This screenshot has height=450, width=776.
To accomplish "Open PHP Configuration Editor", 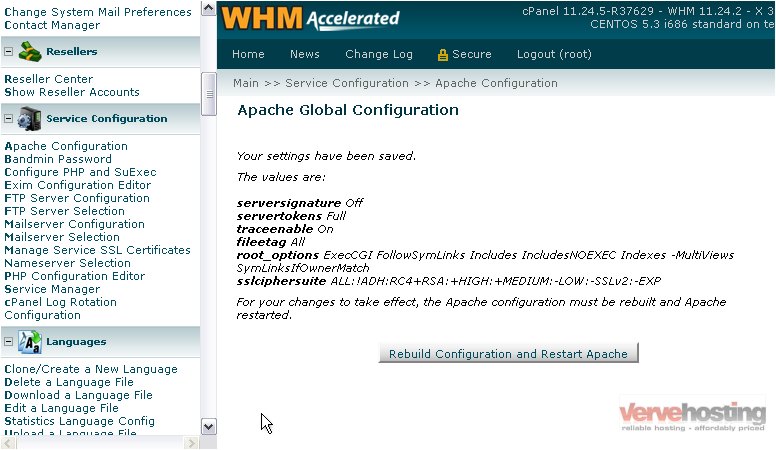I will (x=75, y=276).
